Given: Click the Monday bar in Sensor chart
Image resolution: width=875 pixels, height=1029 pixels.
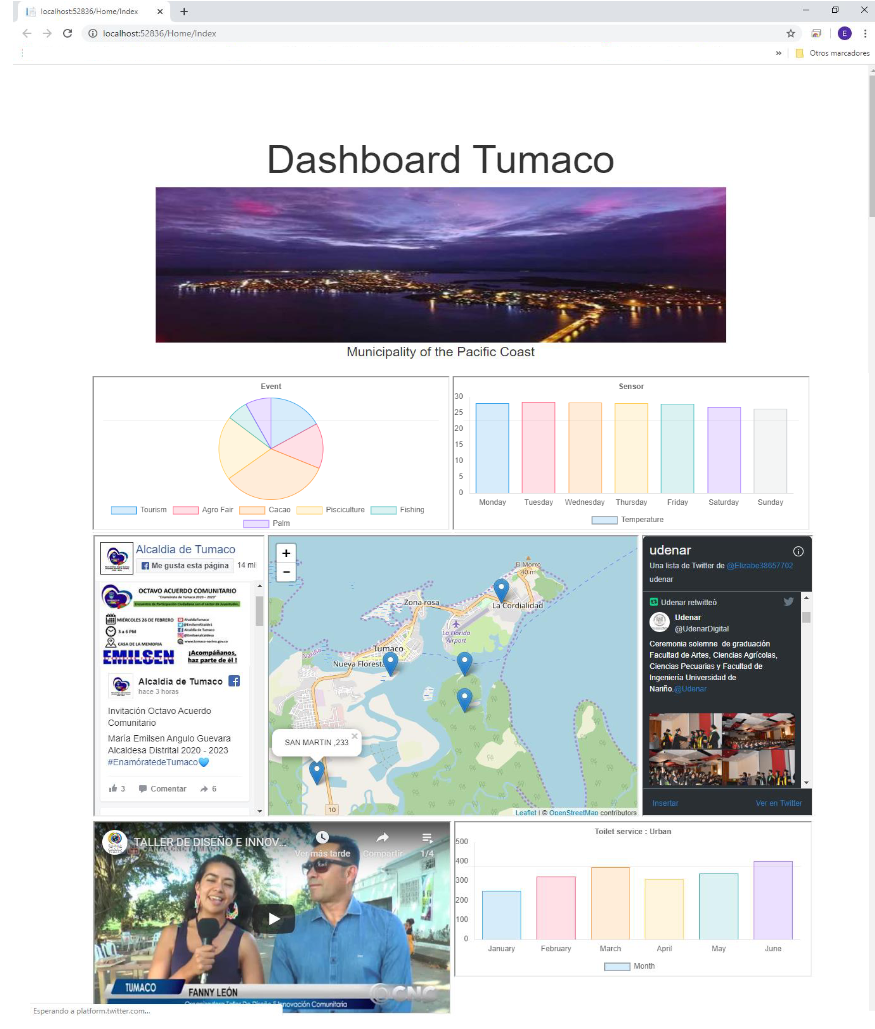Looking at the screenshot, I should point(492,448).
